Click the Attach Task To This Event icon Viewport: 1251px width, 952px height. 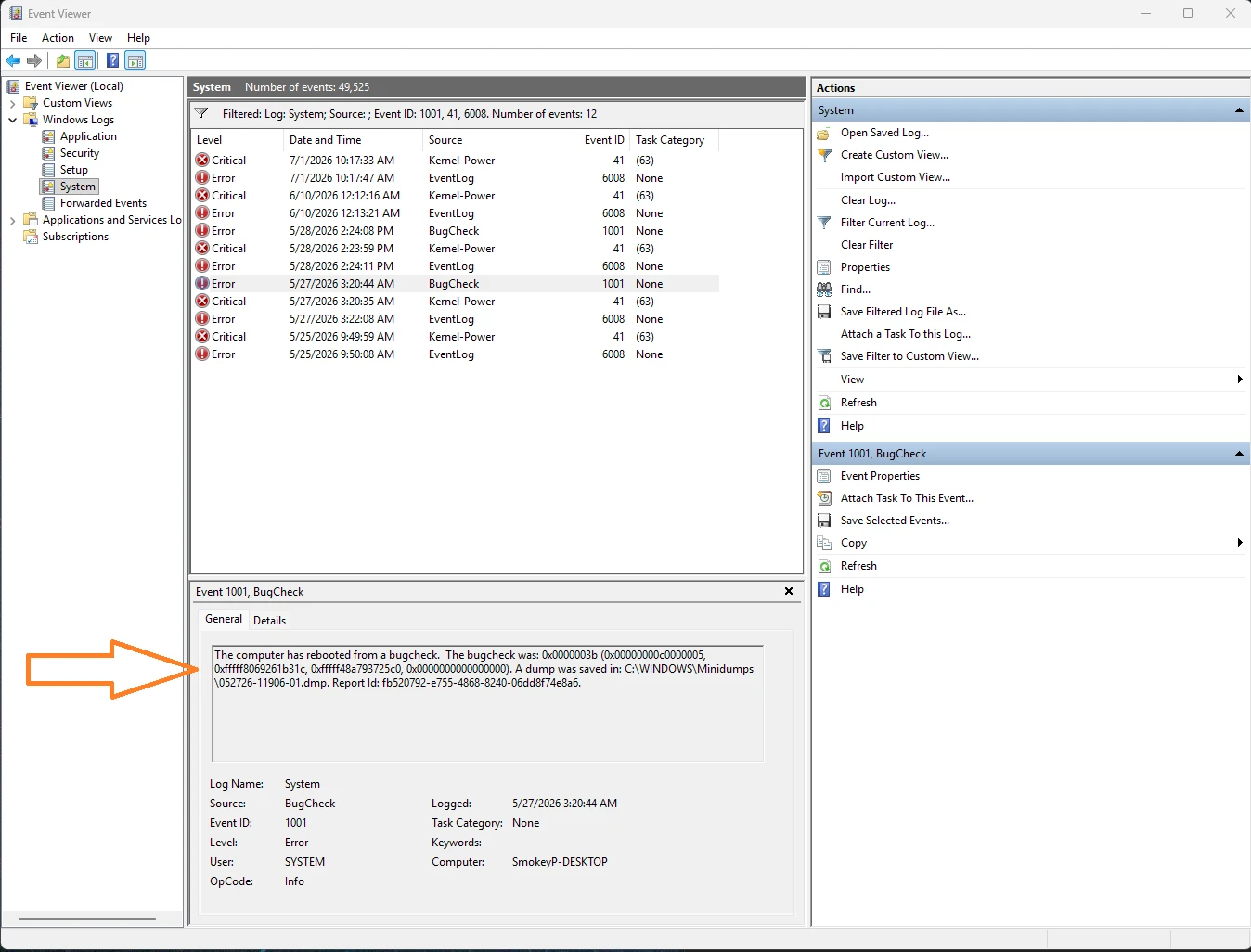tap(824, 498)
